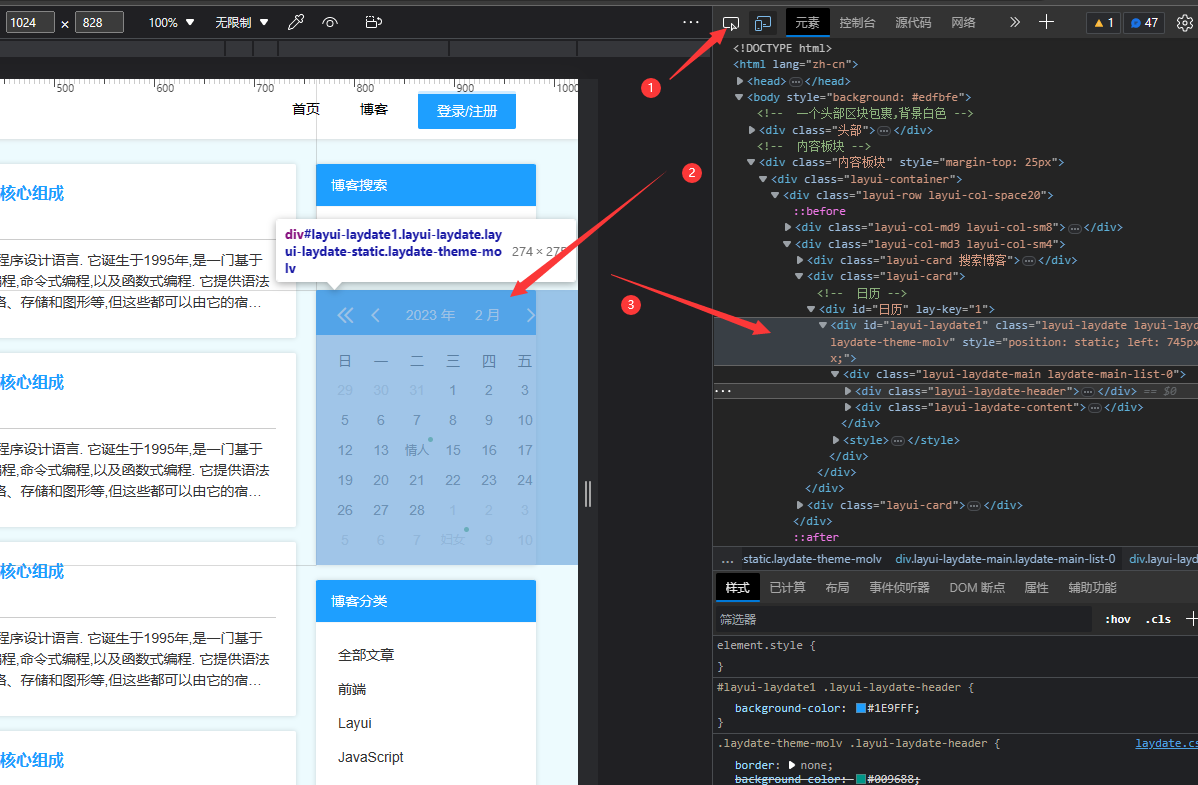
Task: Click the ellipsis in div class 头部 row
Action: coord(884,131)
